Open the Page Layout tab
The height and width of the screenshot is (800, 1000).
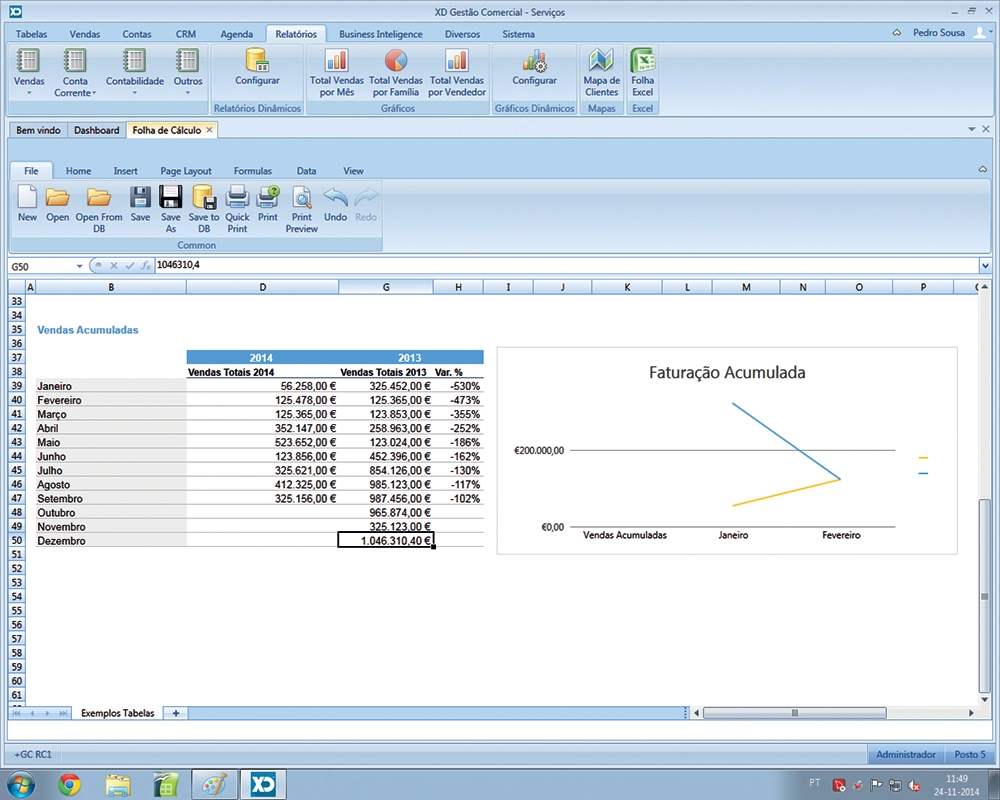pos(186,171)
